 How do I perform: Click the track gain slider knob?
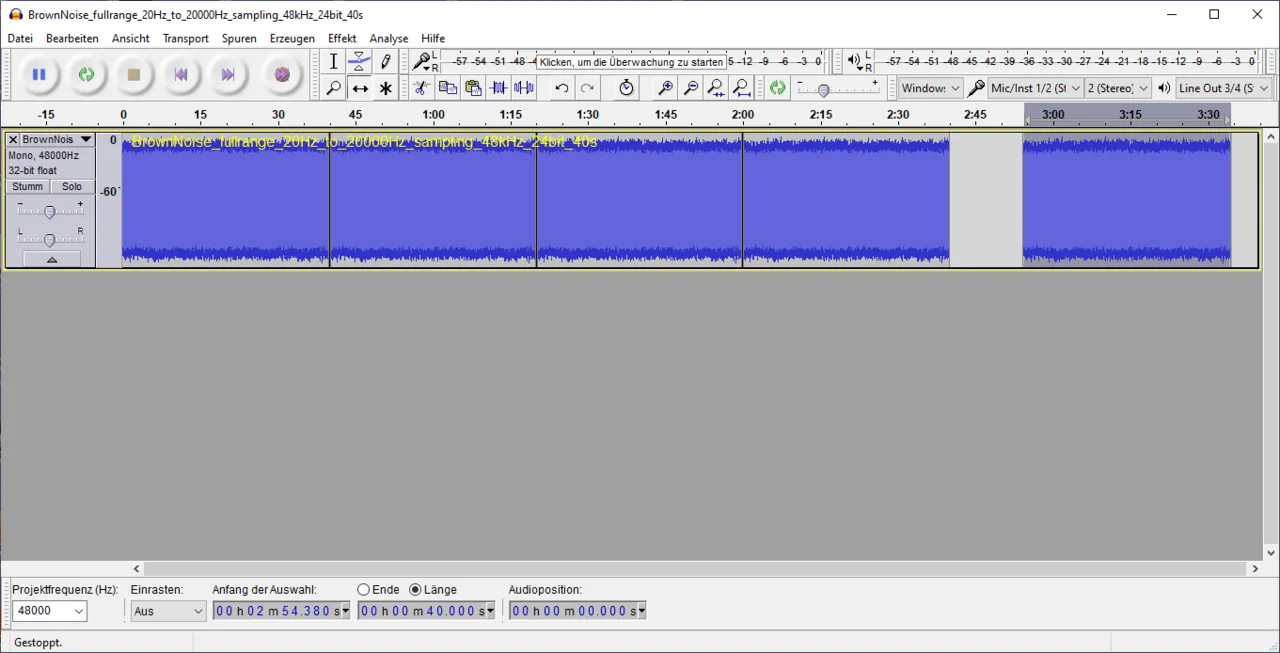pos(50,211)
